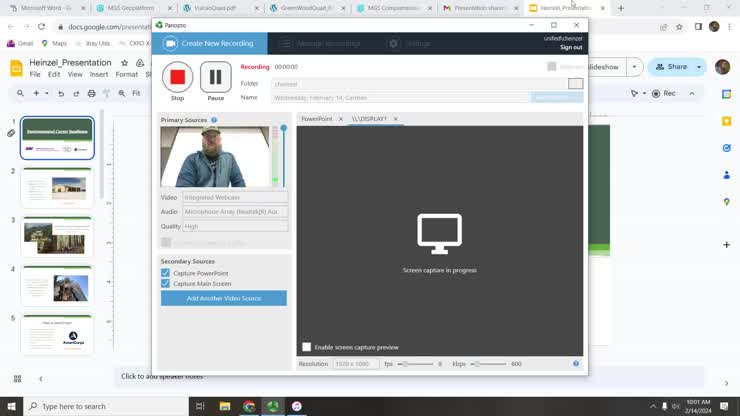Pause the Panopto recording
This screenshot has width=740, height=416.
(215, 77)
